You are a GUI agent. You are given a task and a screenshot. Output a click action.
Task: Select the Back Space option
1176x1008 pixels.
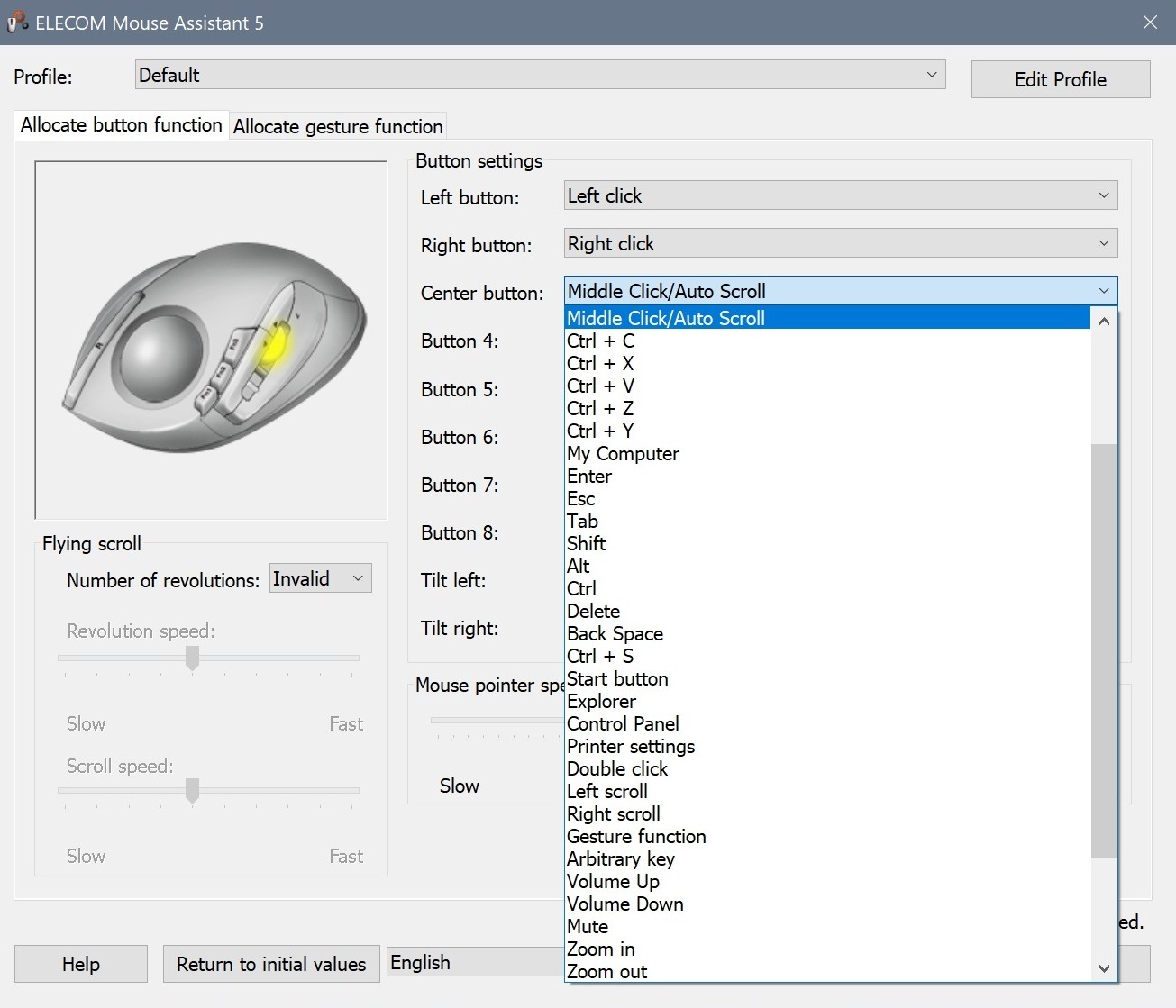(x=827, y=633)
